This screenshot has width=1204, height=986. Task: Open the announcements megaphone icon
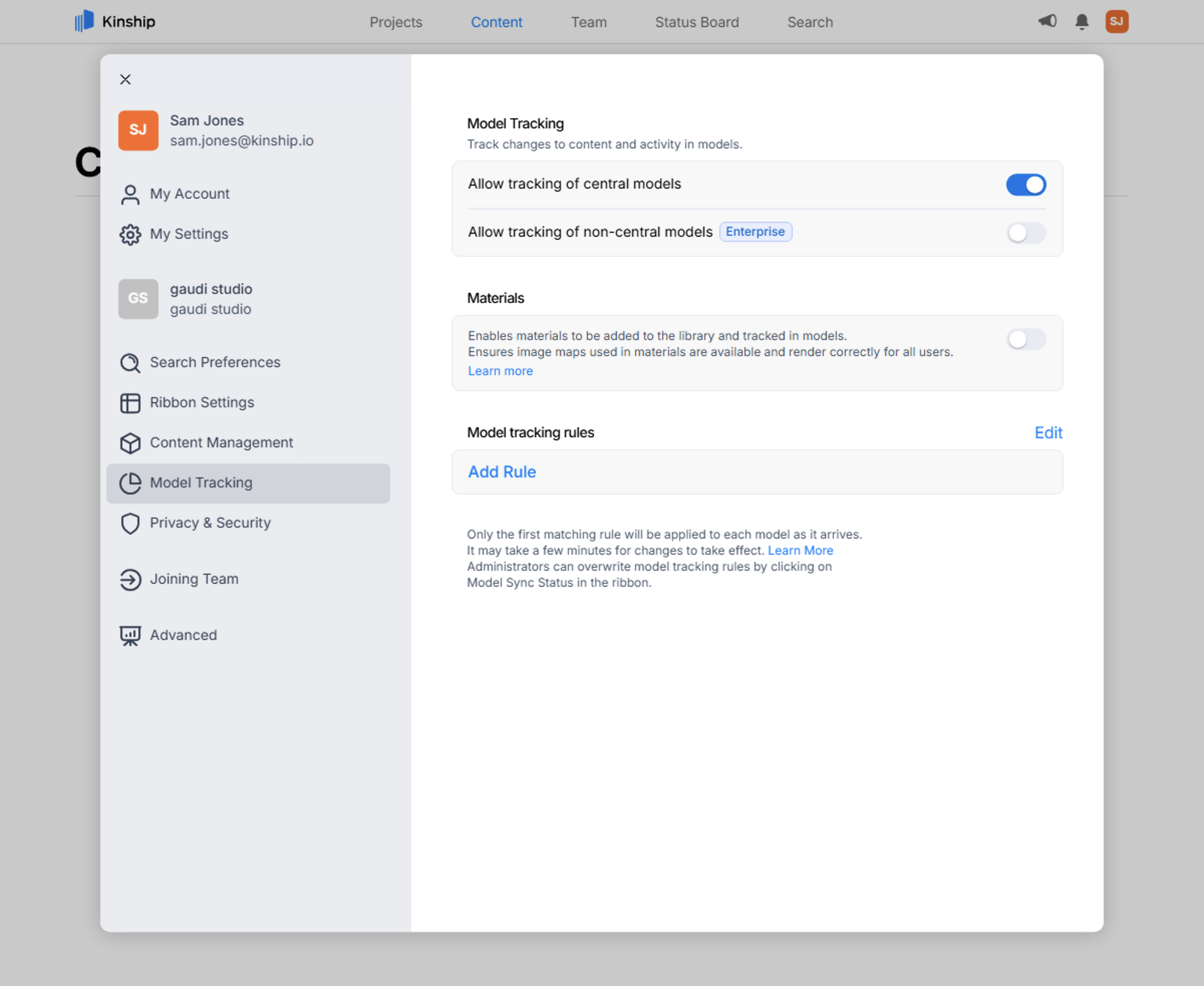[1048, 22]
